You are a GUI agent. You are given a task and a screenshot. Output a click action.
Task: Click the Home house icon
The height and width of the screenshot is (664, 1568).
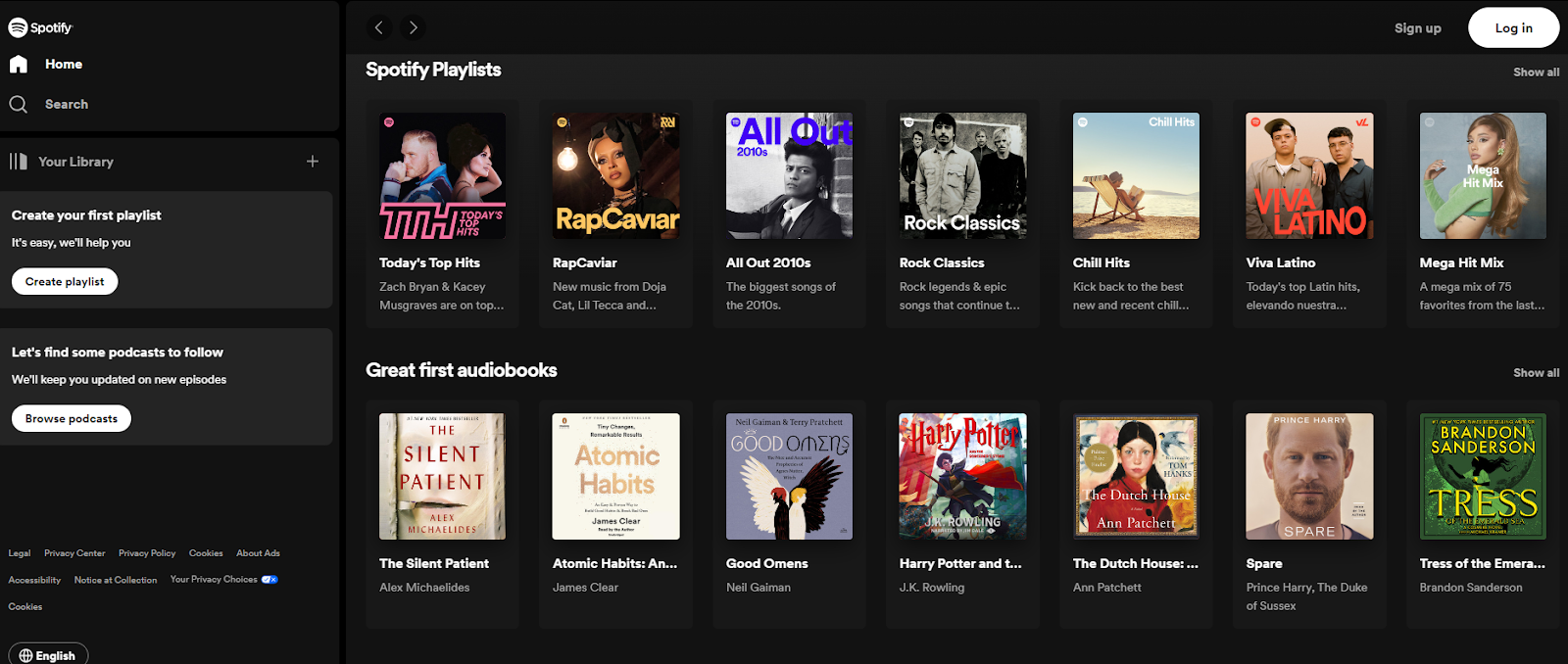19,65
